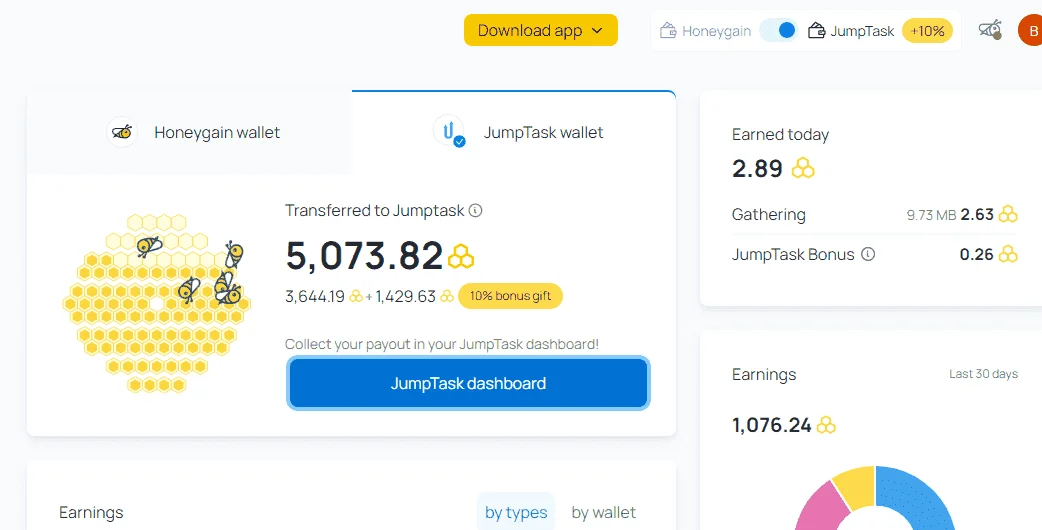Viewport: 1042px width, 530px height.
Task: Click the bee logo on Honeygain wallet tab
Action: (122, 132)
